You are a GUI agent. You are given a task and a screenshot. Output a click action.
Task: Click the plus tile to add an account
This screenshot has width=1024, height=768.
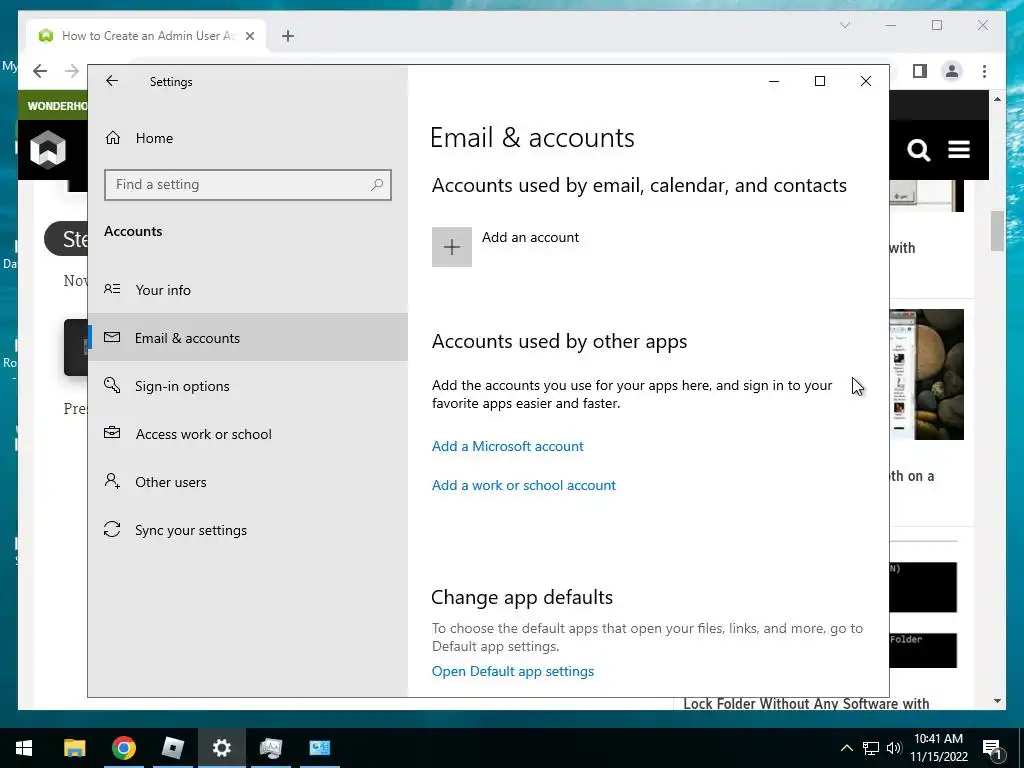point(452,247)
